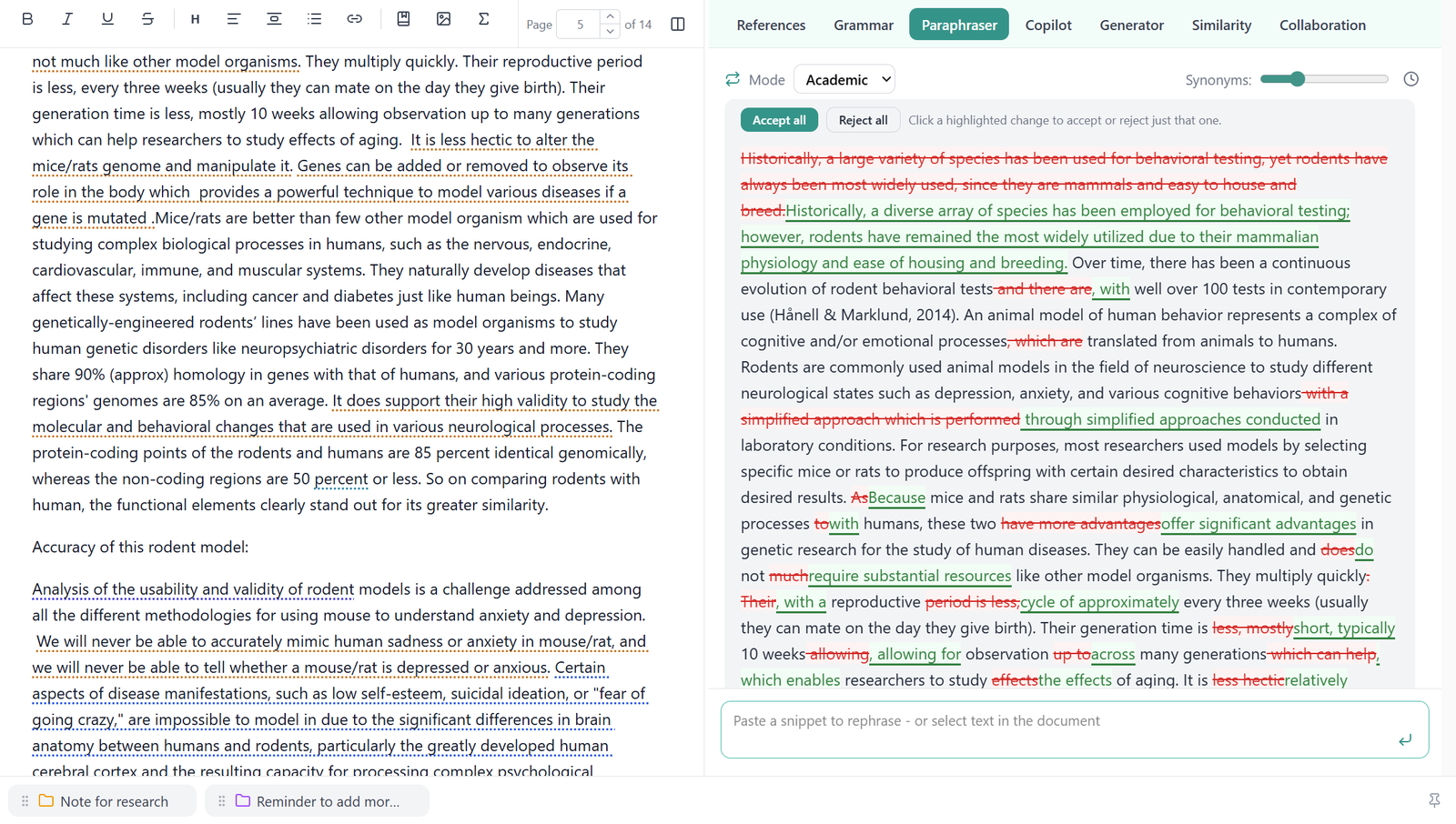
Task: Insert an equation with sigma icon
Action: coord(483,19)
